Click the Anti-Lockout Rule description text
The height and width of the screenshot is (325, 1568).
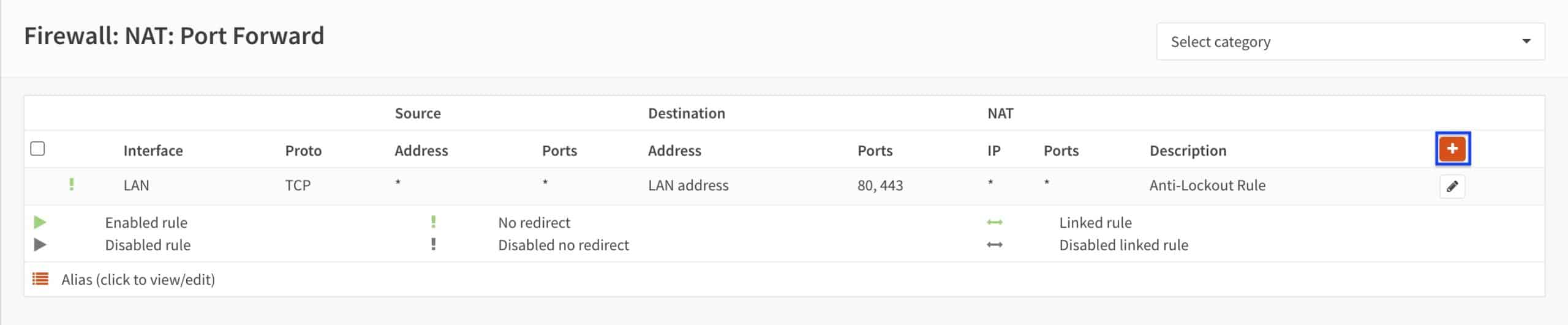(1207, 185)
